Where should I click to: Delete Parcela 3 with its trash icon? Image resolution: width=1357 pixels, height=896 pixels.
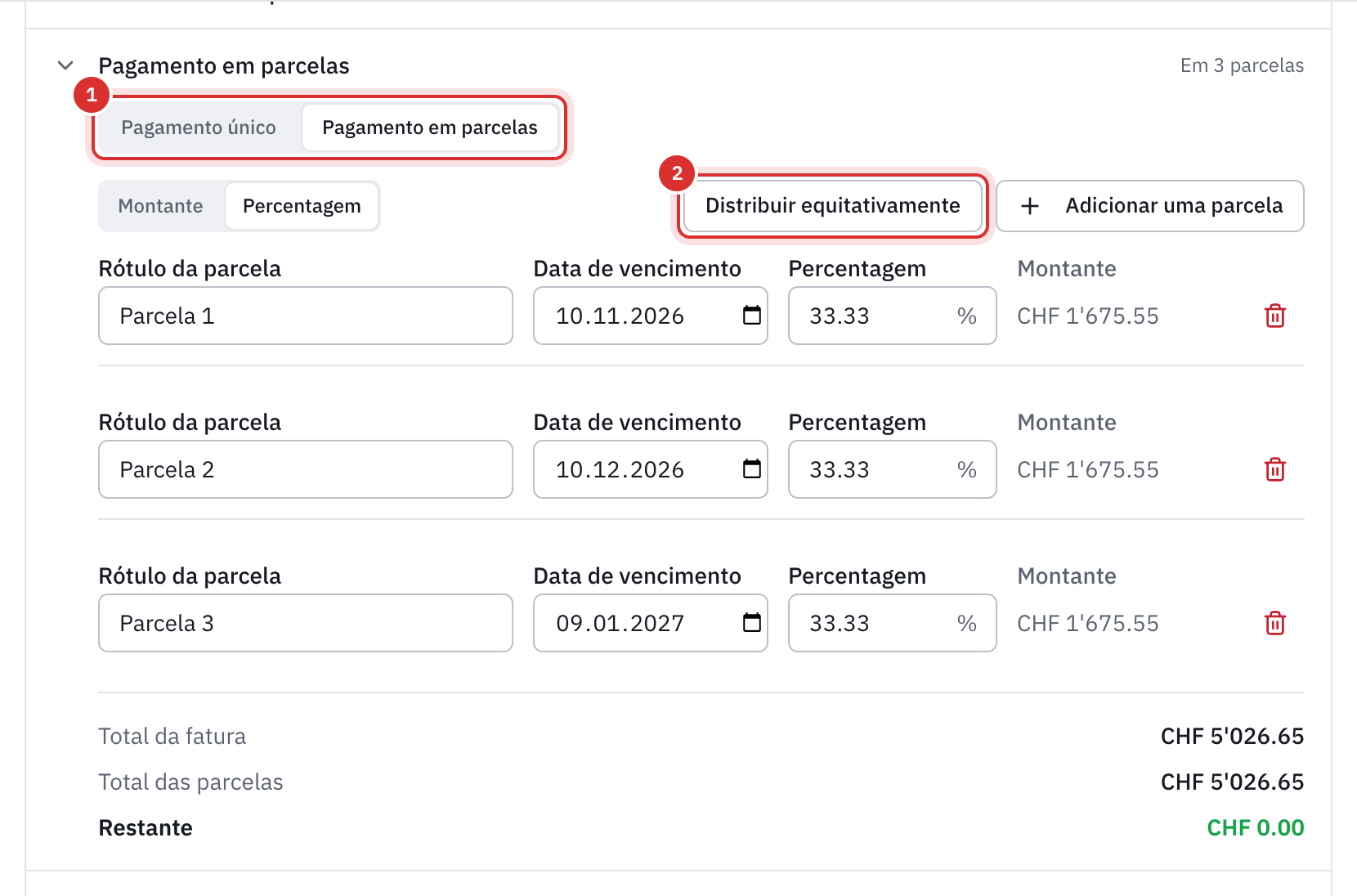[x=1275, y=623]
